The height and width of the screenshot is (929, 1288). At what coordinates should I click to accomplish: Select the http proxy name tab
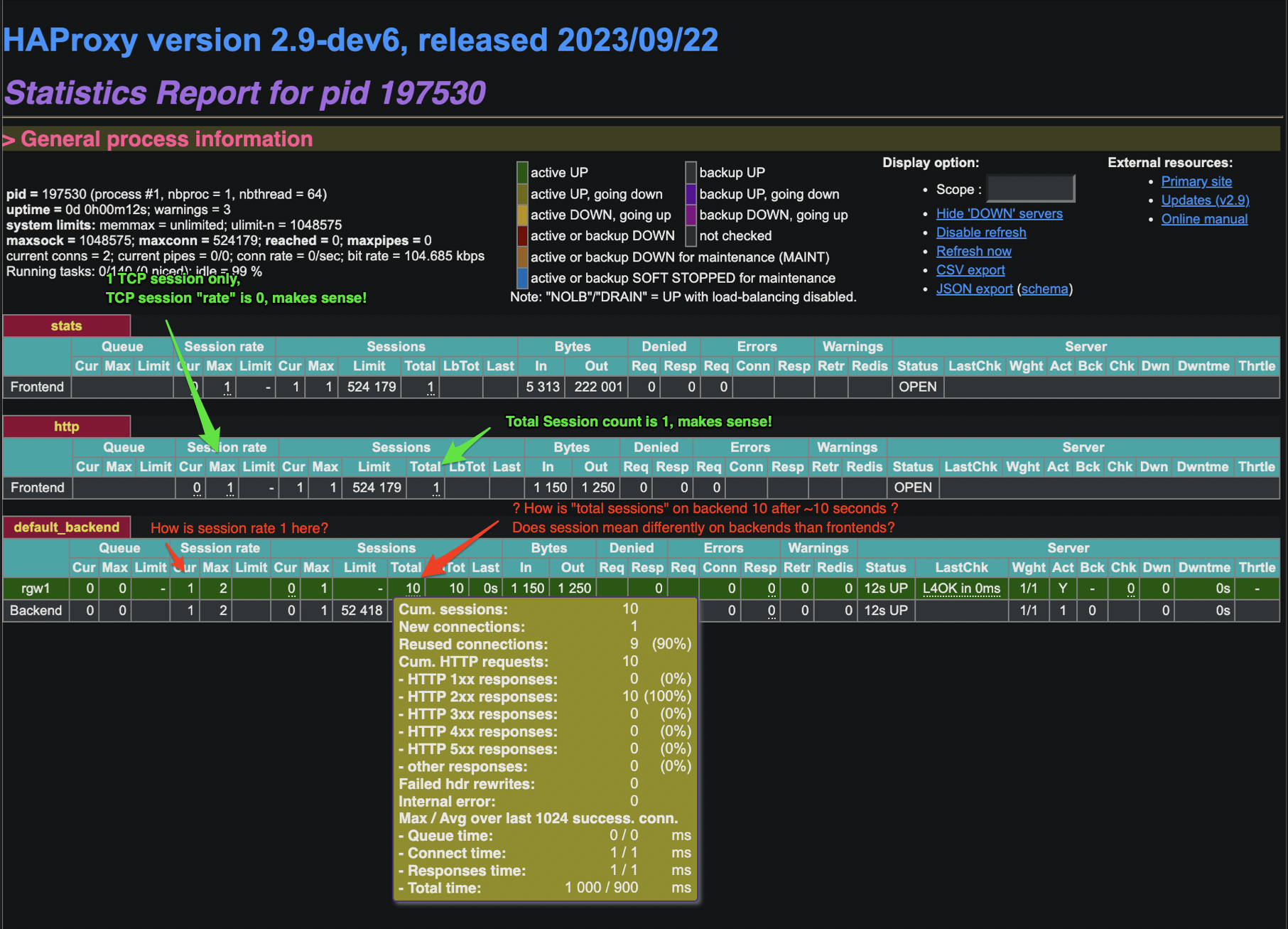tap(67, 426)
